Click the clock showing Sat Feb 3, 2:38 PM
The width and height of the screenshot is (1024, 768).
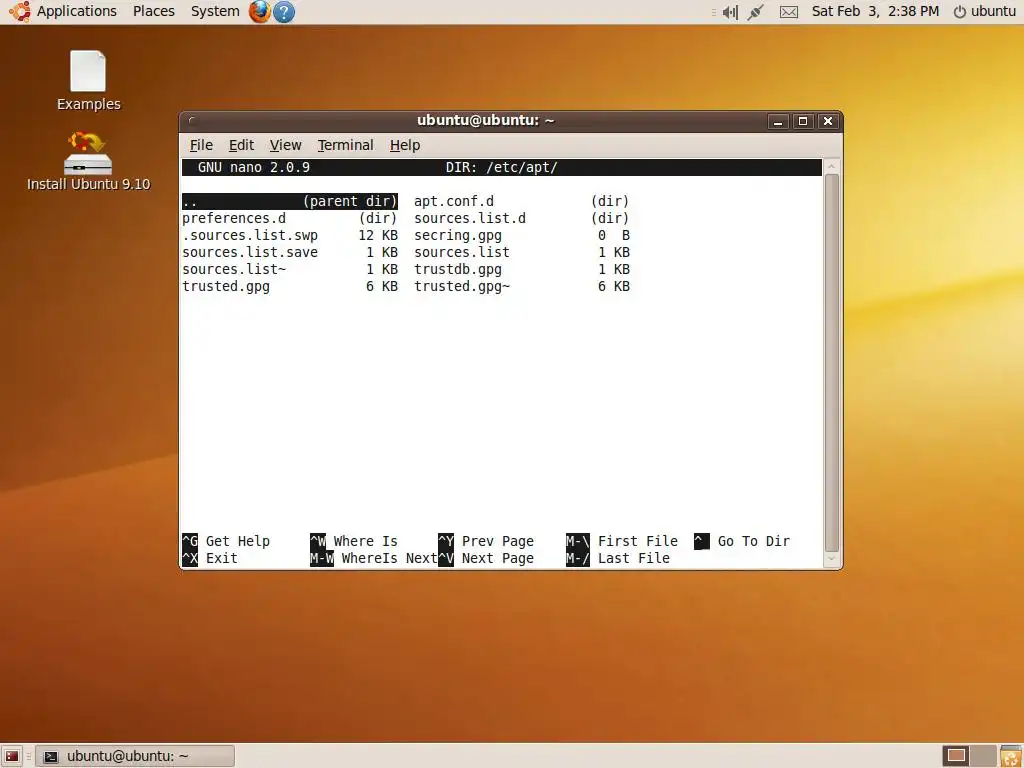tap(875, 11)
